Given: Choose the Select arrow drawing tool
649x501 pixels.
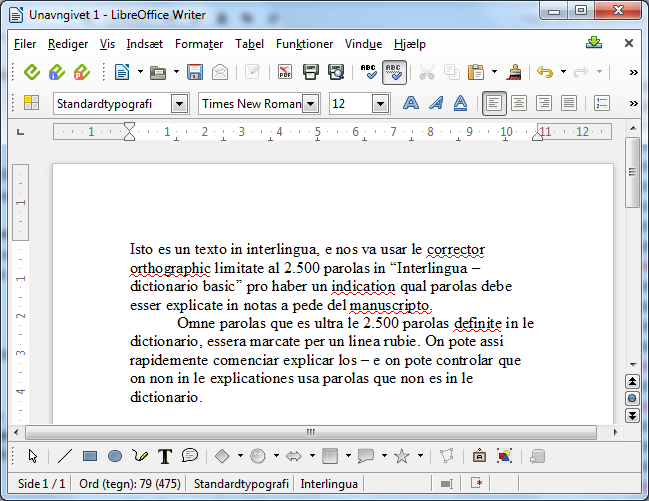Looking at the screenshot, I should point(33,456).
